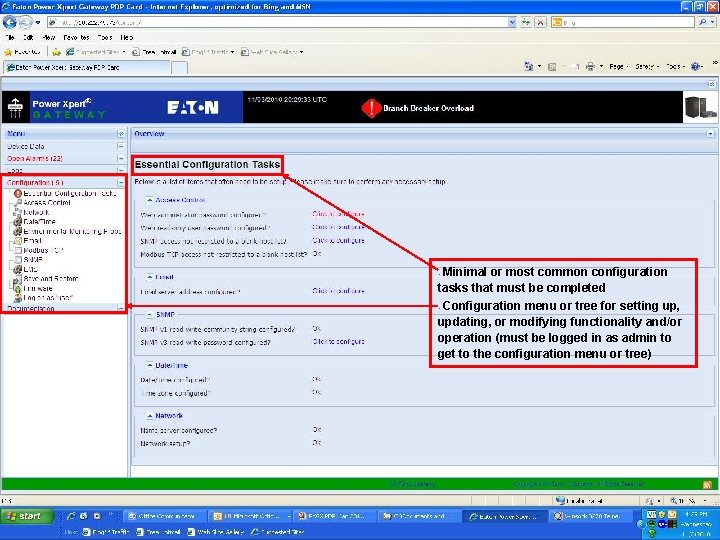Click the browser address bar
The height and width of the screenshot is (540, 720).
(278, 22)
